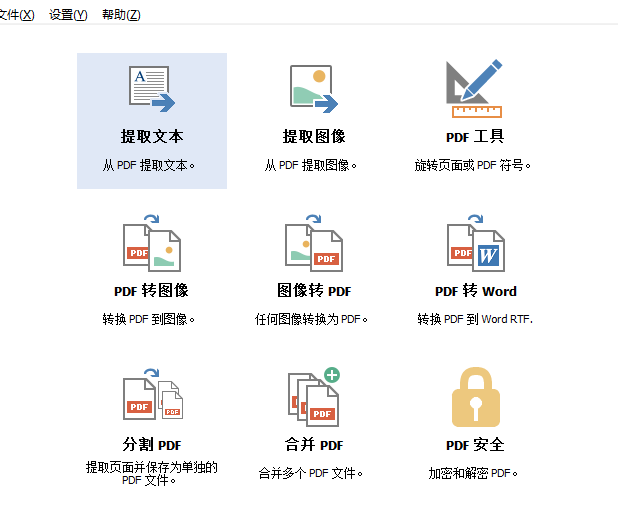Click the 提取图像 image extraction icon
The image size is (618, 514).
click(314, 88)
